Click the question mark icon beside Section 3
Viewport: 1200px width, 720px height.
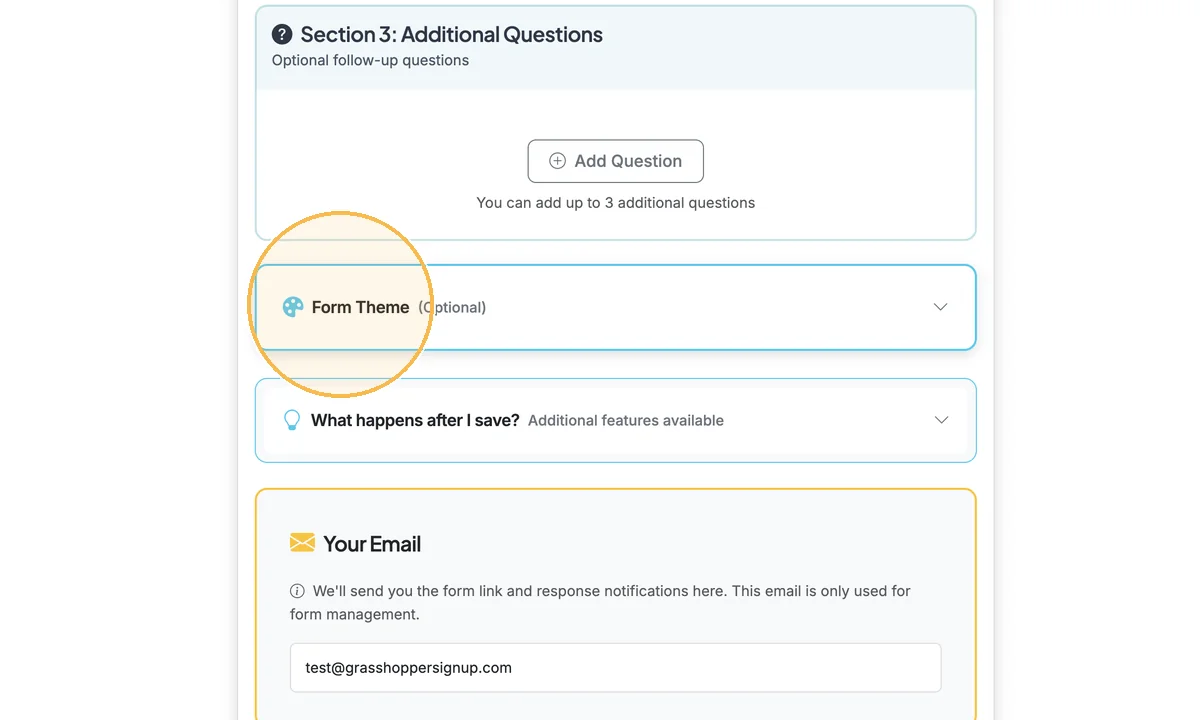point(282,35)
